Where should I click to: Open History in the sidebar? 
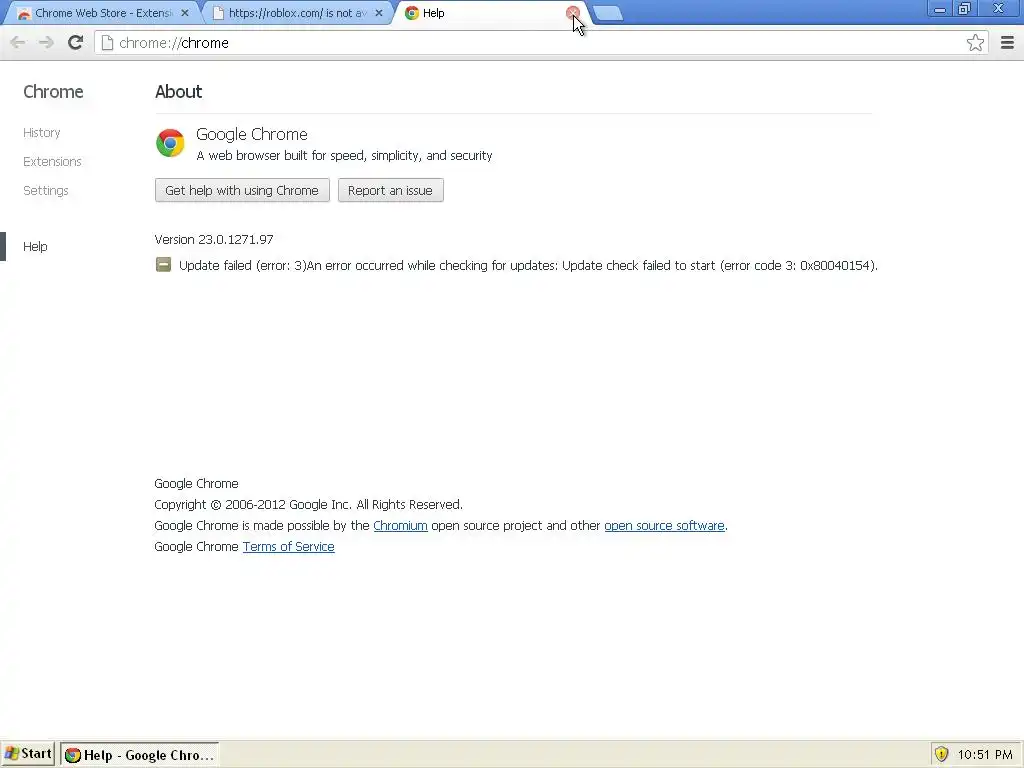[42, 133]
